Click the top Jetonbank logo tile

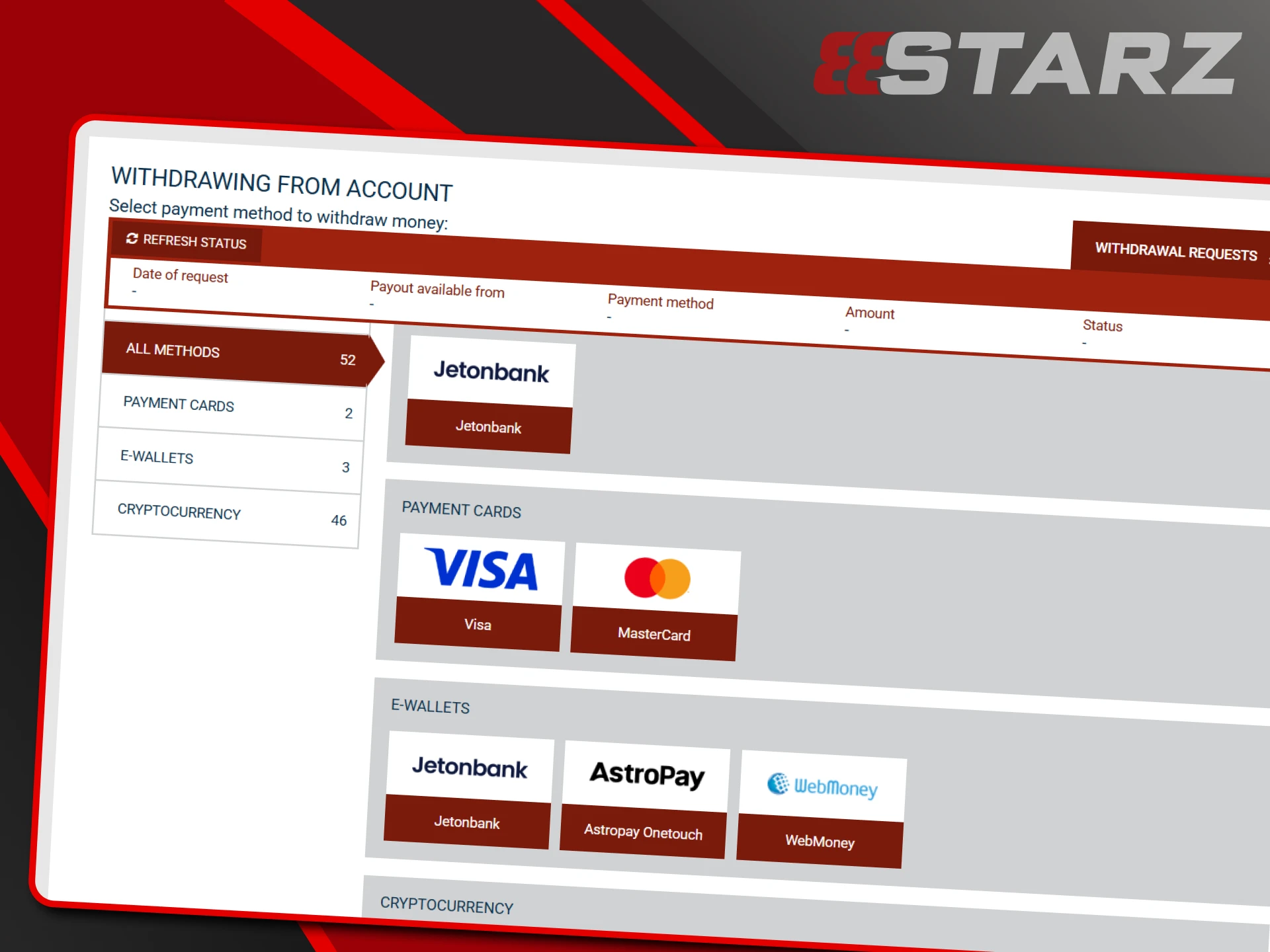491,372
